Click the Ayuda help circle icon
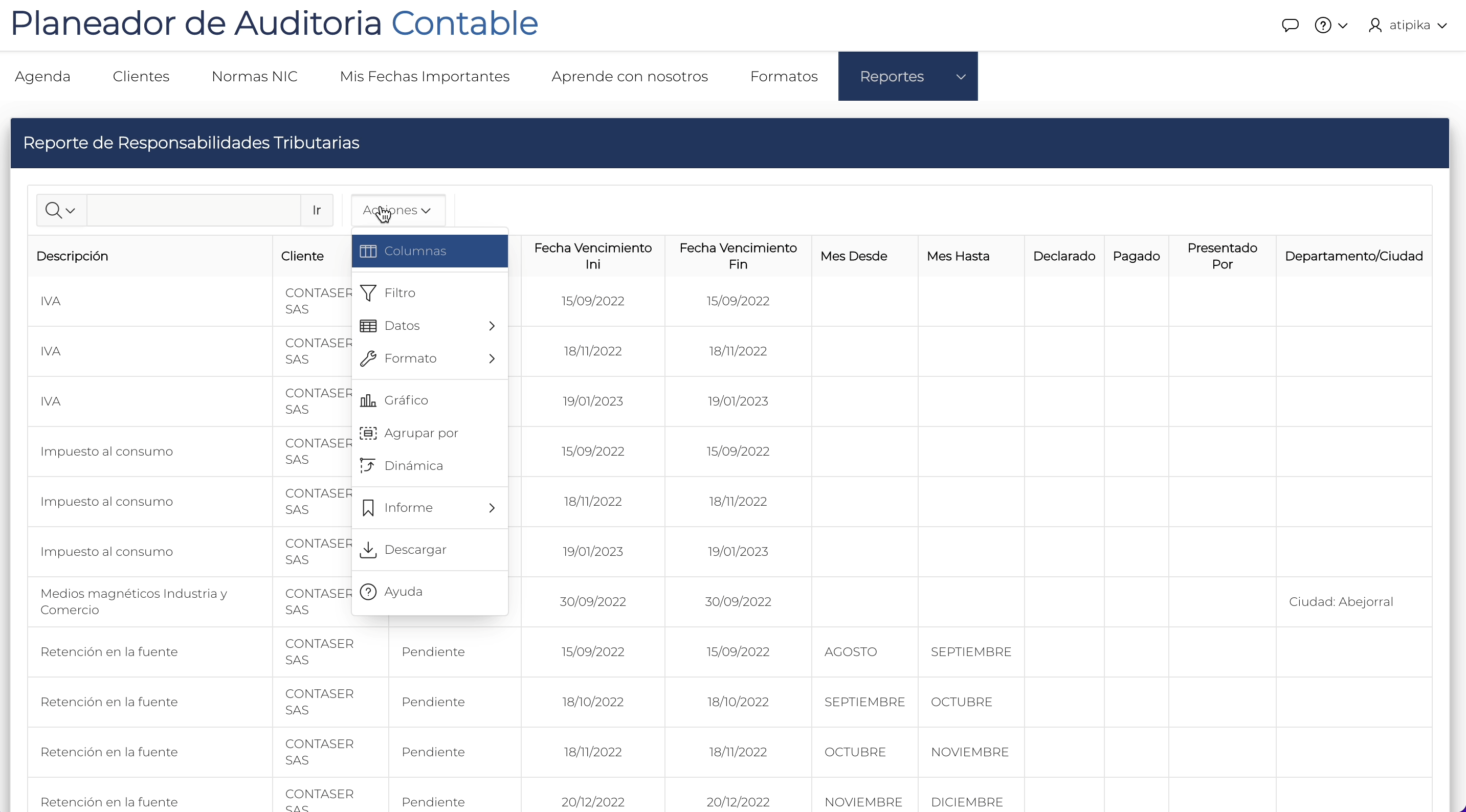 368,592
